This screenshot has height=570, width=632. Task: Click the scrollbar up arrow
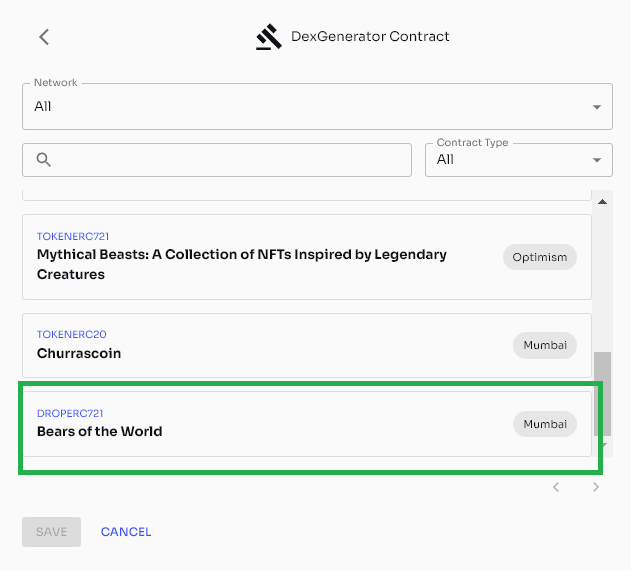click(602, 202)
